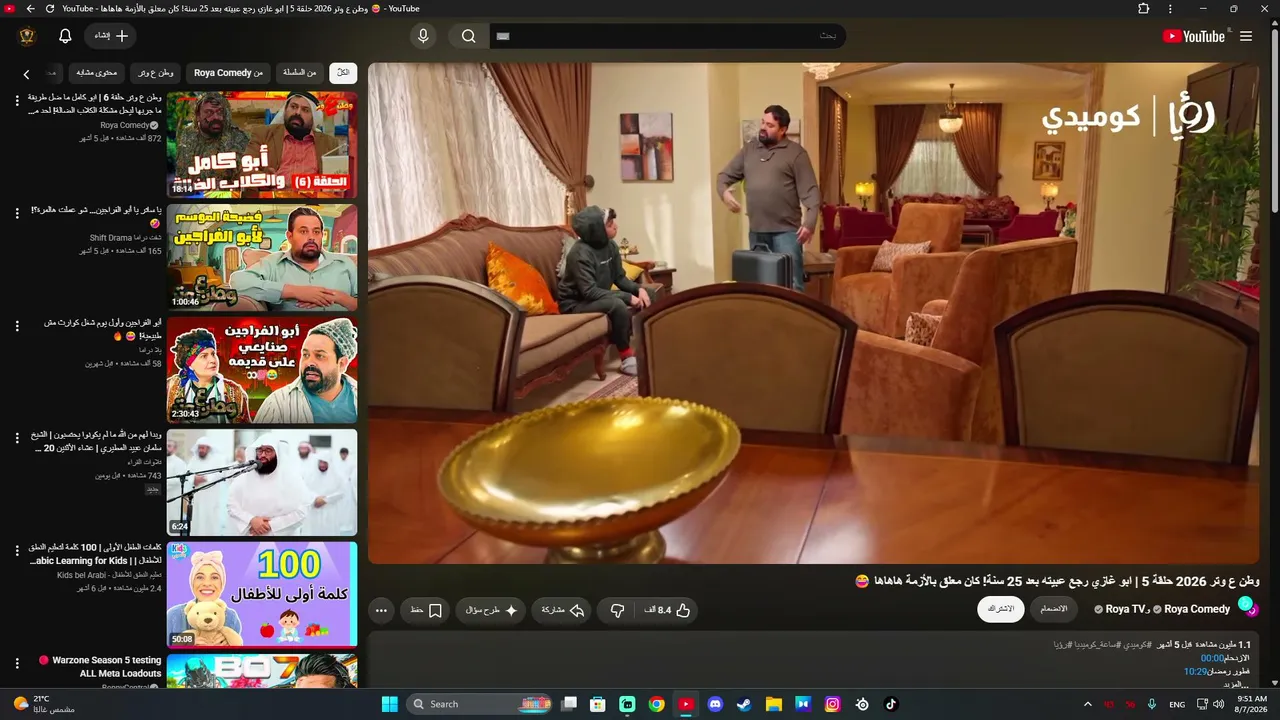
Task: Open Discord from the taskbar
Action: point(715,704)
